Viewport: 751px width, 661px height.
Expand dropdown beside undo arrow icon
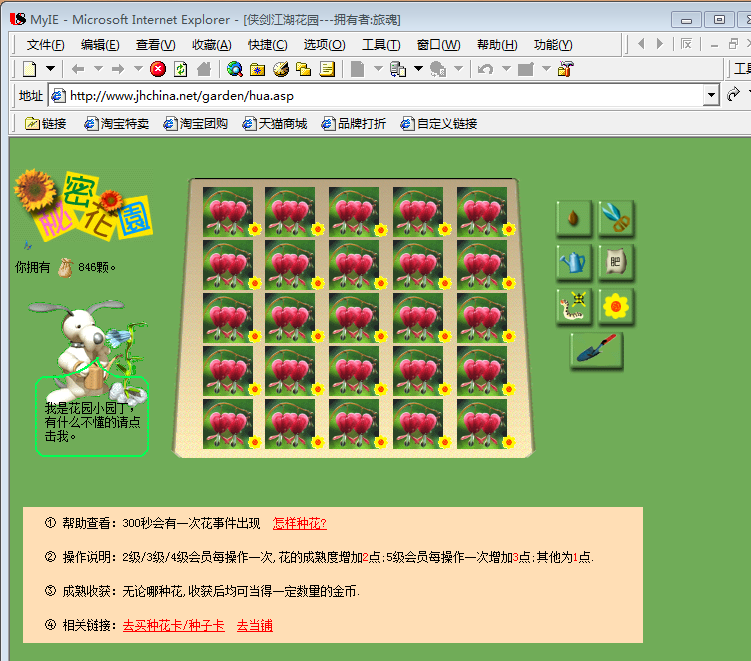[x=506, y=68]
